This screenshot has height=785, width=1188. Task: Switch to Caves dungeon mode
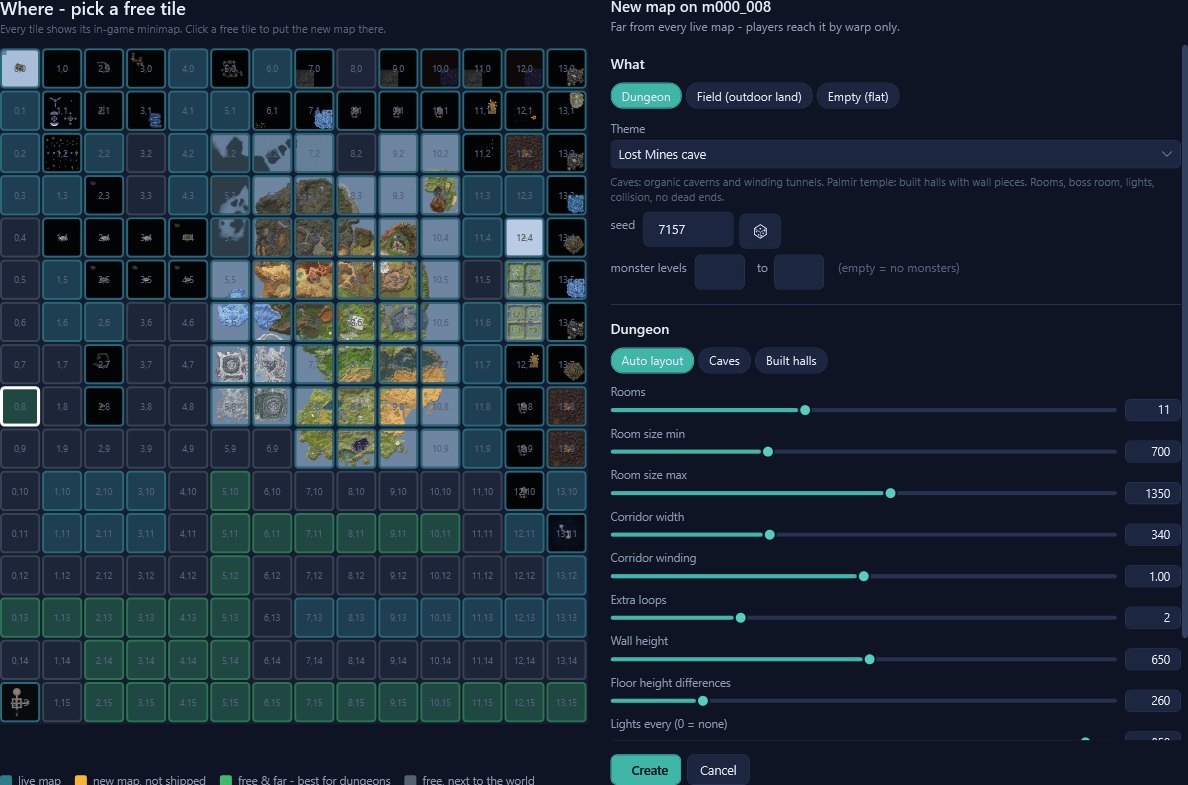pyautogui.click(x=724, y=361)
